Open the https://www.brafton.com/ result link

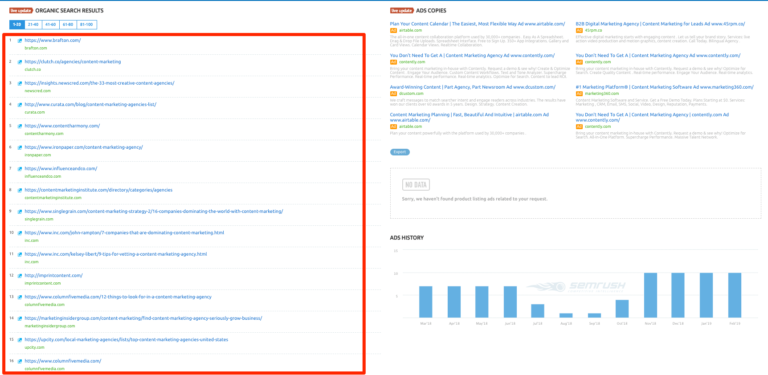tap(53, 41)
